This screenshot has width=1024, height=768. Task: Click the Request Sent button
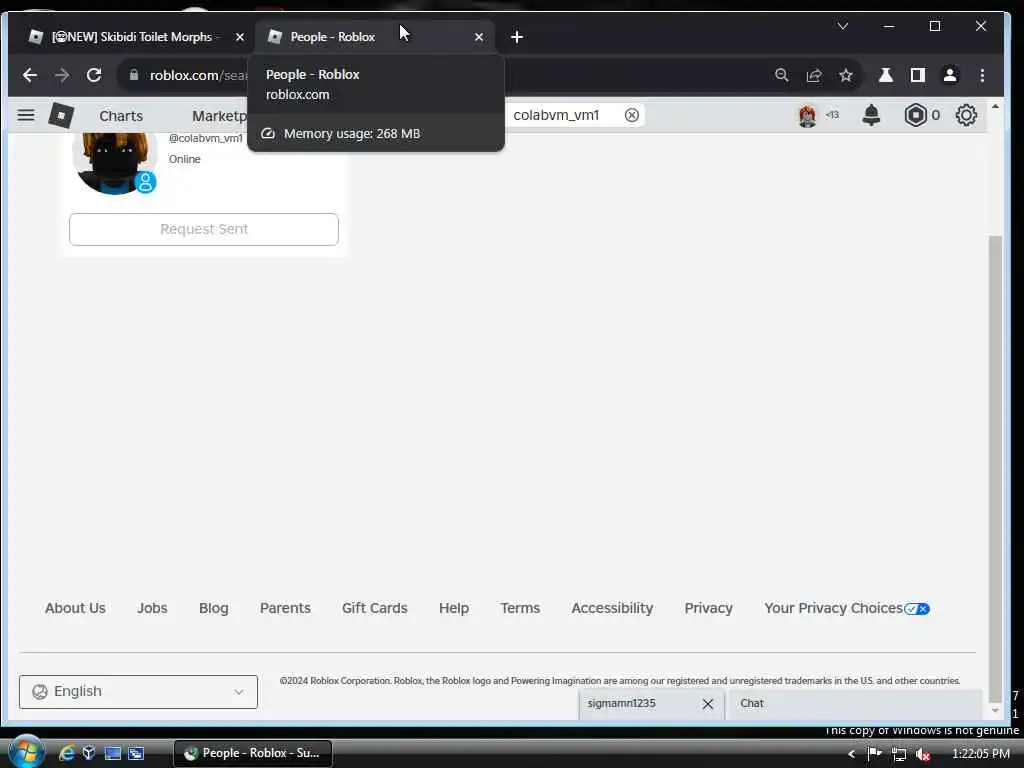[x=204, y=229]
